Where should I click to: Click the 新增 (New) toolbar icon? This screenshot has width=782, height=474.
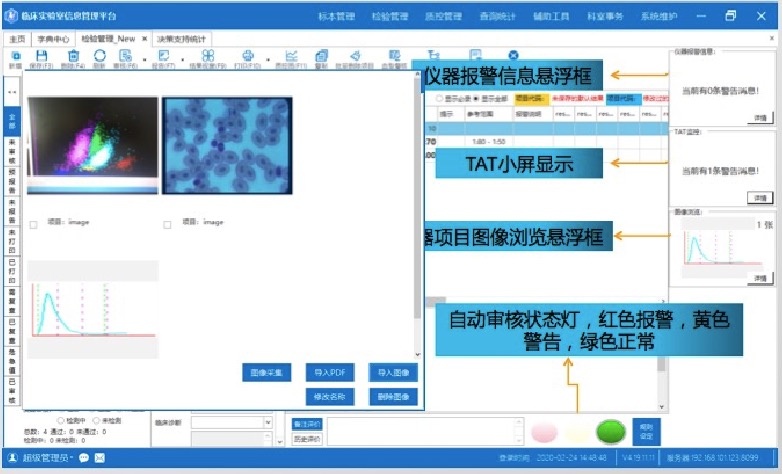pyautogui.click(x=15, y=57)
